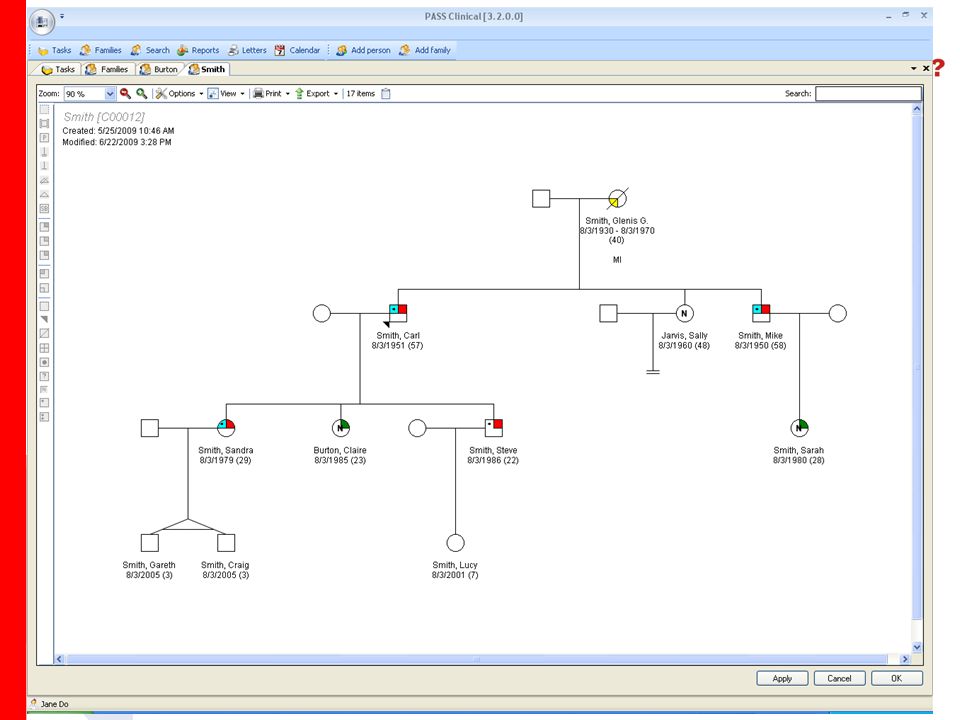Expand the Export dropdown arrow

[336, 94]
